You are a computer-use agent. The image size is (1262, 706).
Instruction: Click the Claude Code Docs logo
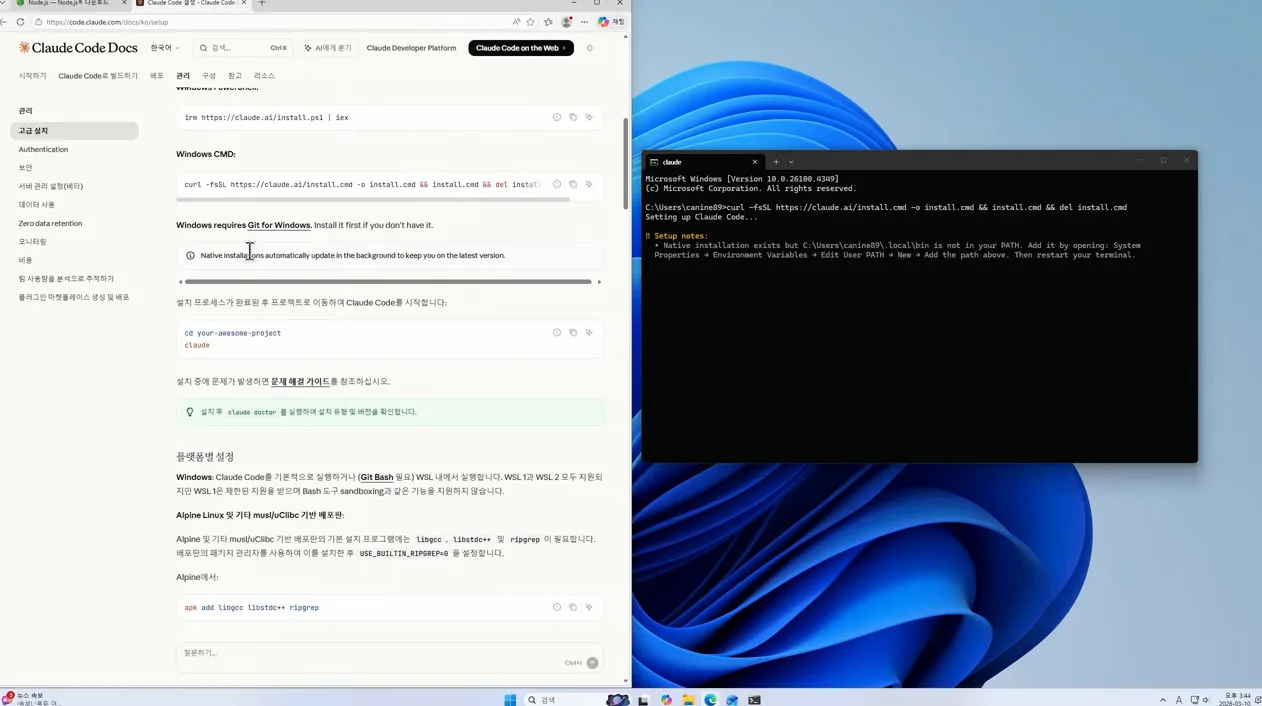coord(78,48)
